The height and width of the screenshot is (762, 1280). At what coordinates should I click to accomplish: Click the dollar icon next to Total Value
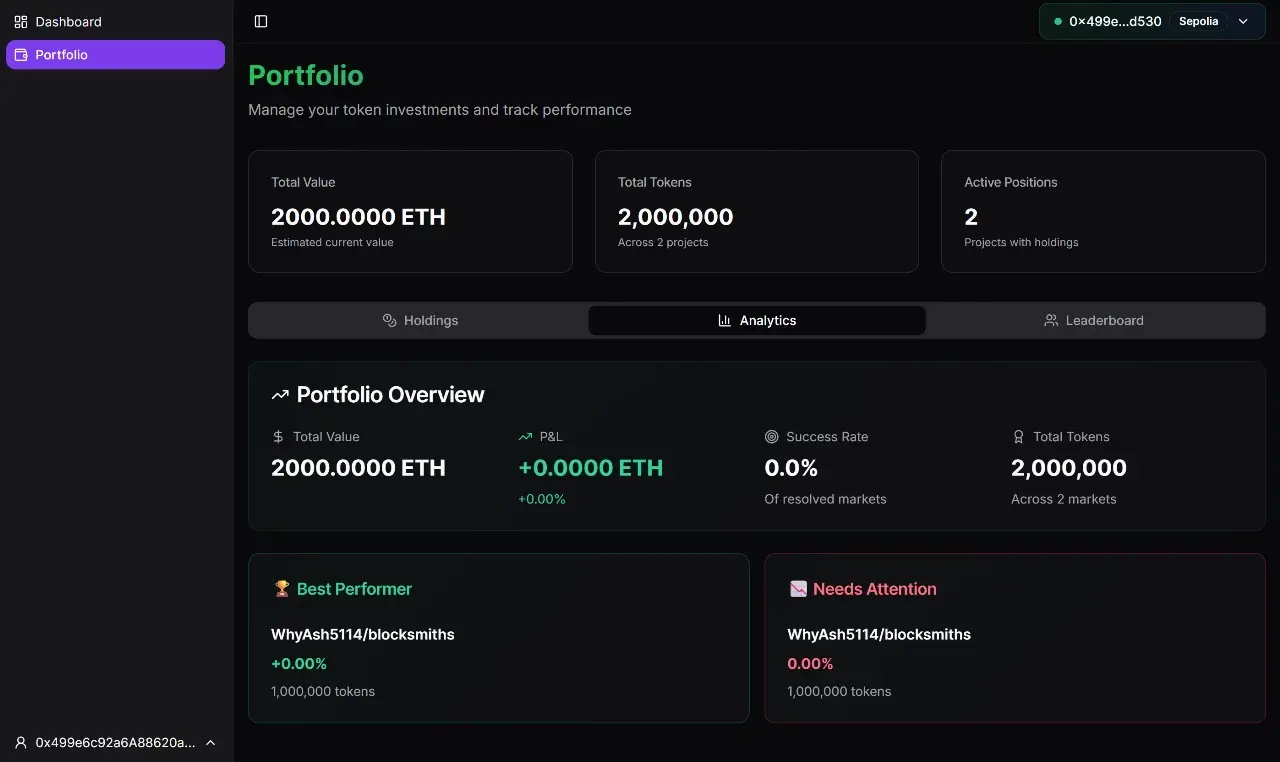click(x=278, y=437)
